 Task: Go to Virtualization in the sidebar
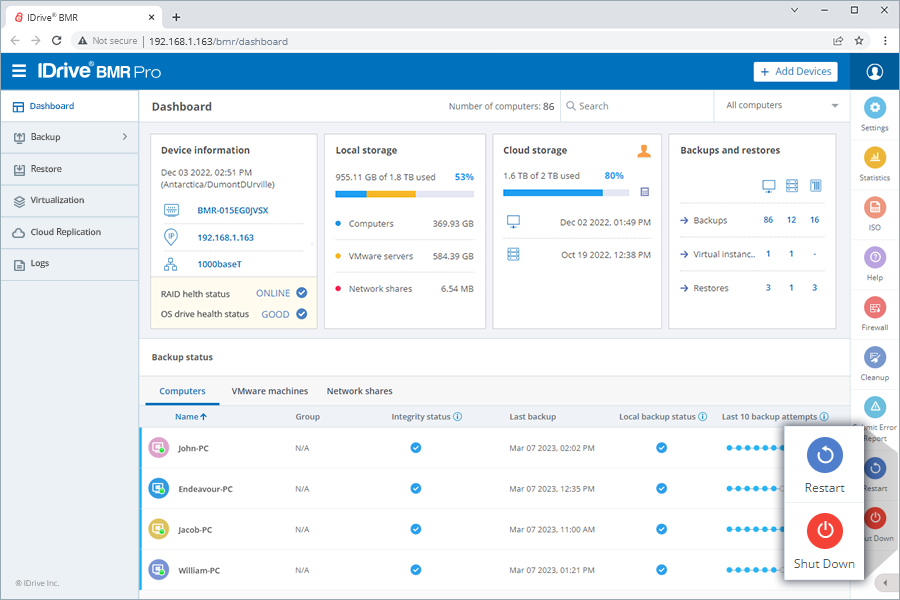[x=69, y=200]
